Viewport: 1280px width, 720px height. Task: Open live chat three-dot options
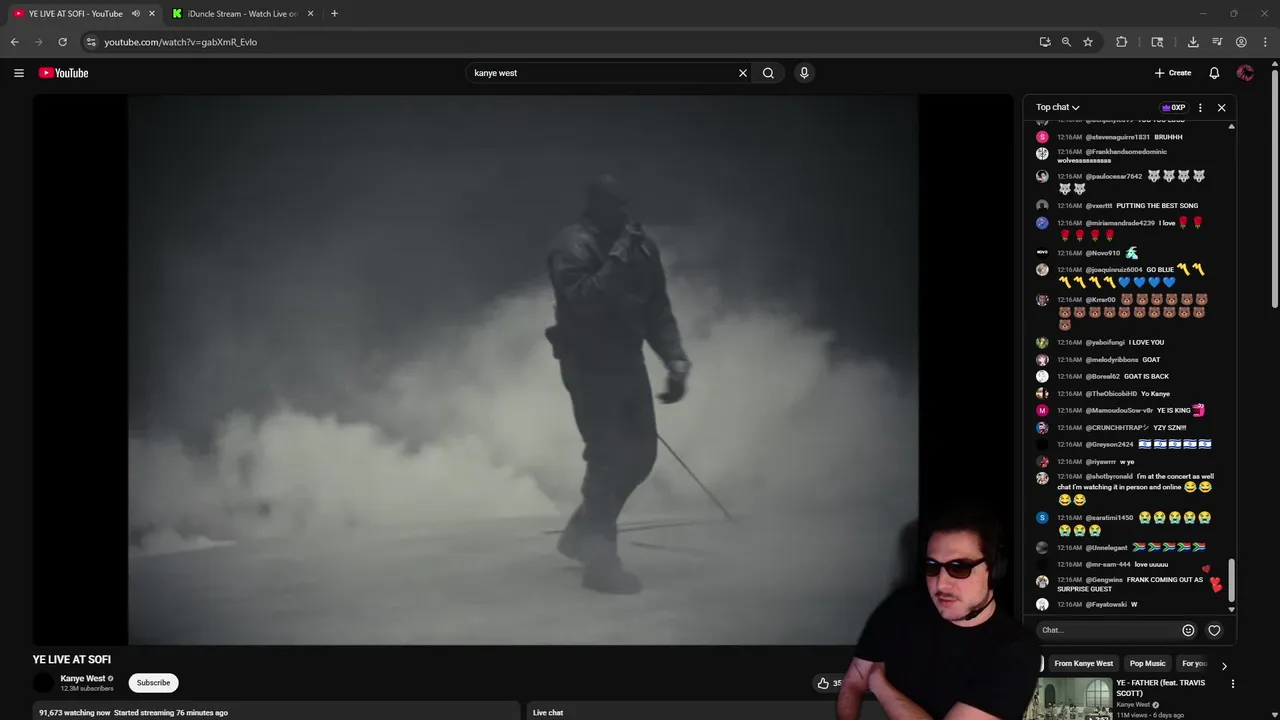[1200, 107]
